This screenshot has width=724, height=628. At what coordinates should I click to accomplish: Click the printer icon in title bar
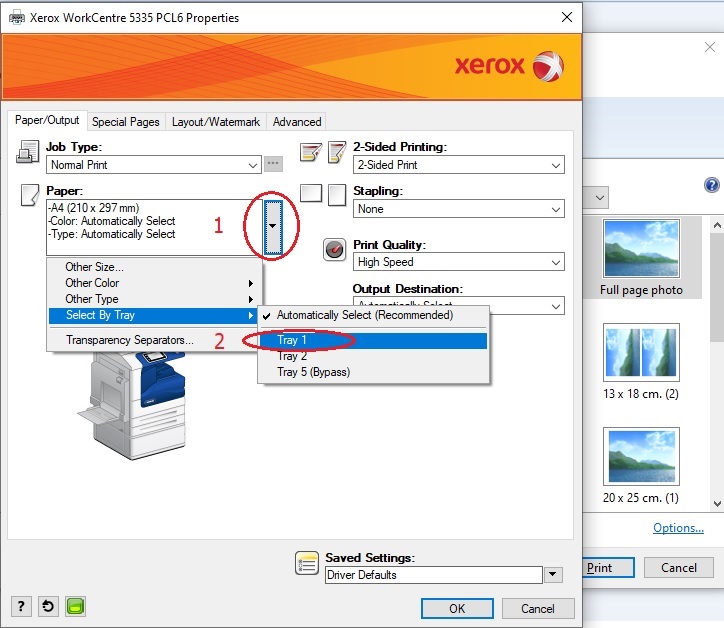17,18
